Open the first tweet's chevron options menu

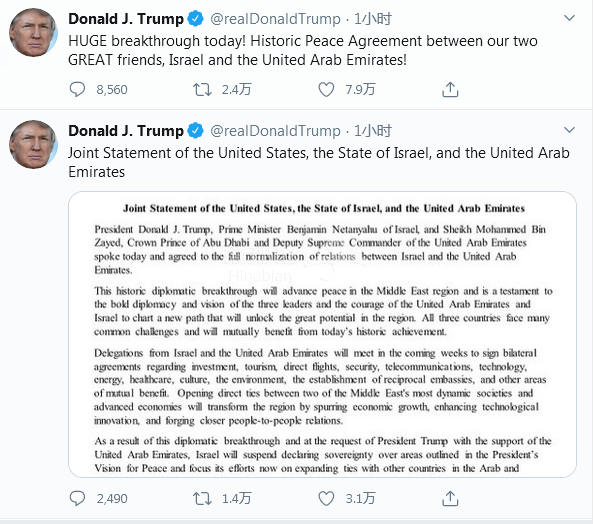[569, 18]
